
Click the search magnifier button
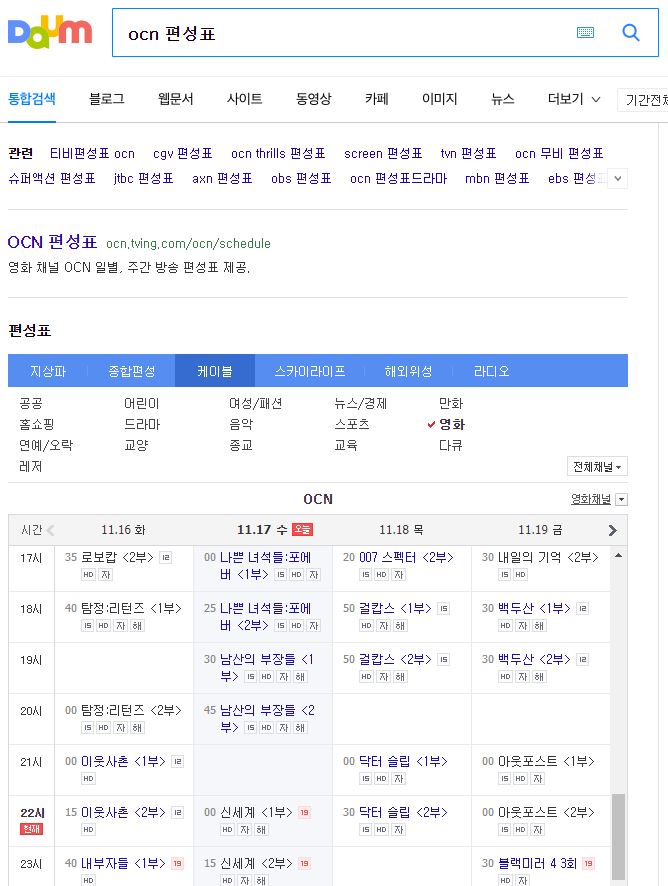click(631, 32)
